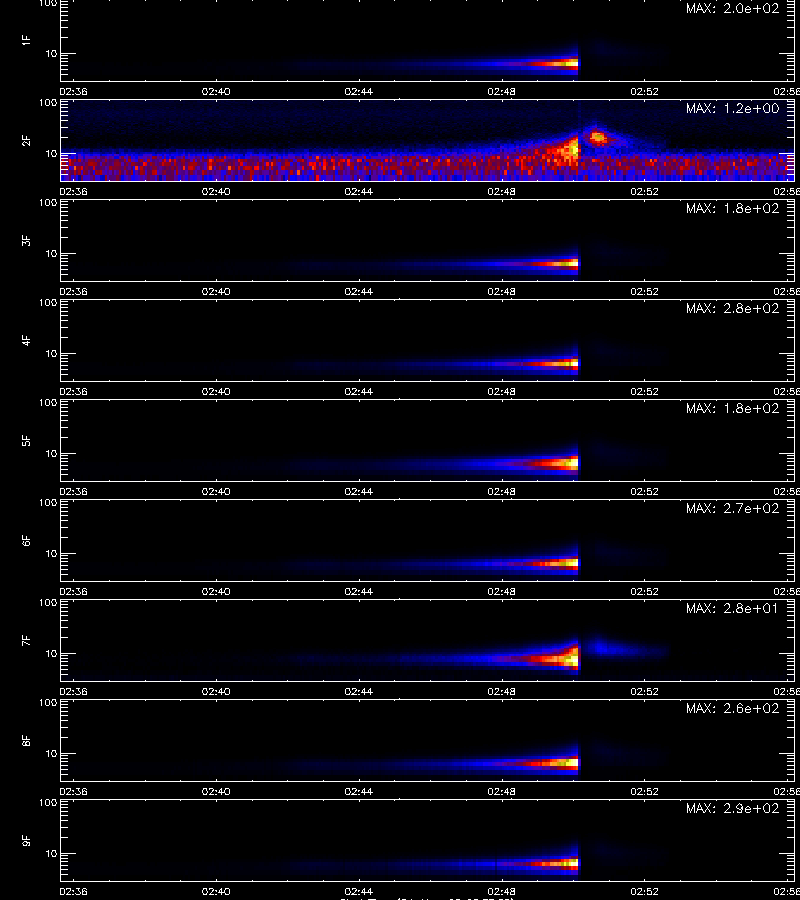Select 'MAX: 1.8e+02' in the 3F panel

[732, 208]
